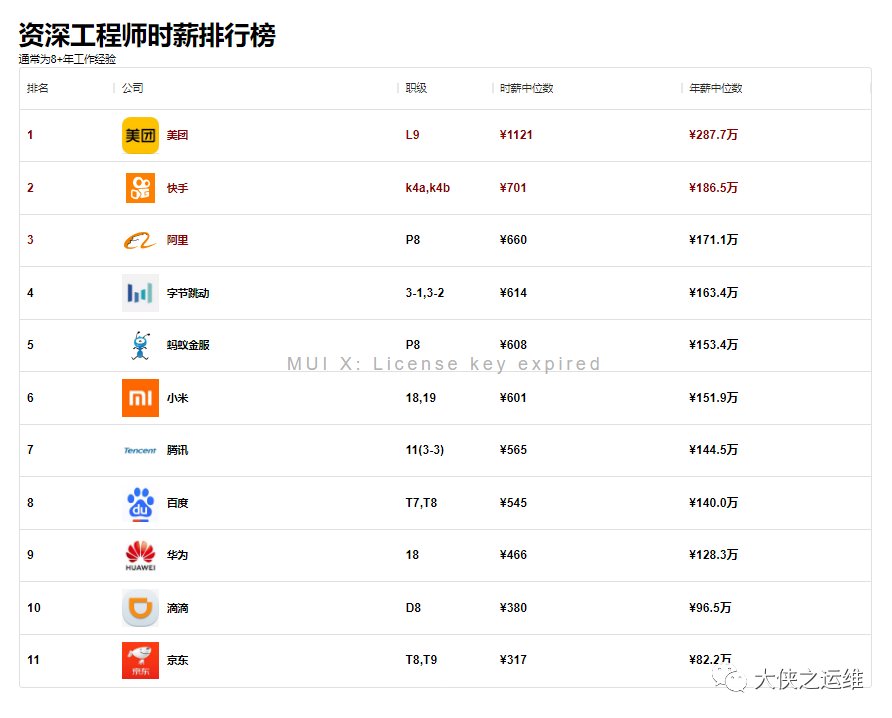Click the 3-1,3-2 level cell
Screen dimensions: 892x718
[424, 293]
